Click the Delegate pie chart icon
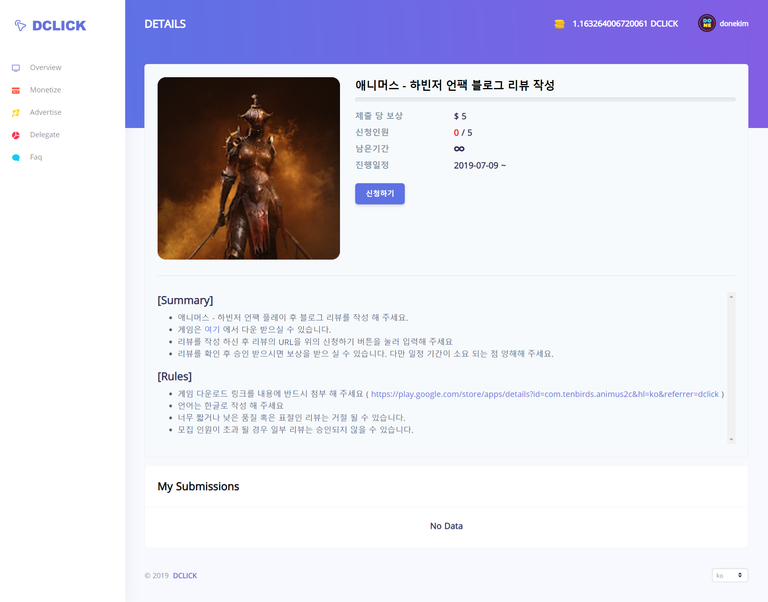Image resolution: width=768 pixels, height=602 pixels. tap(16, 135)
